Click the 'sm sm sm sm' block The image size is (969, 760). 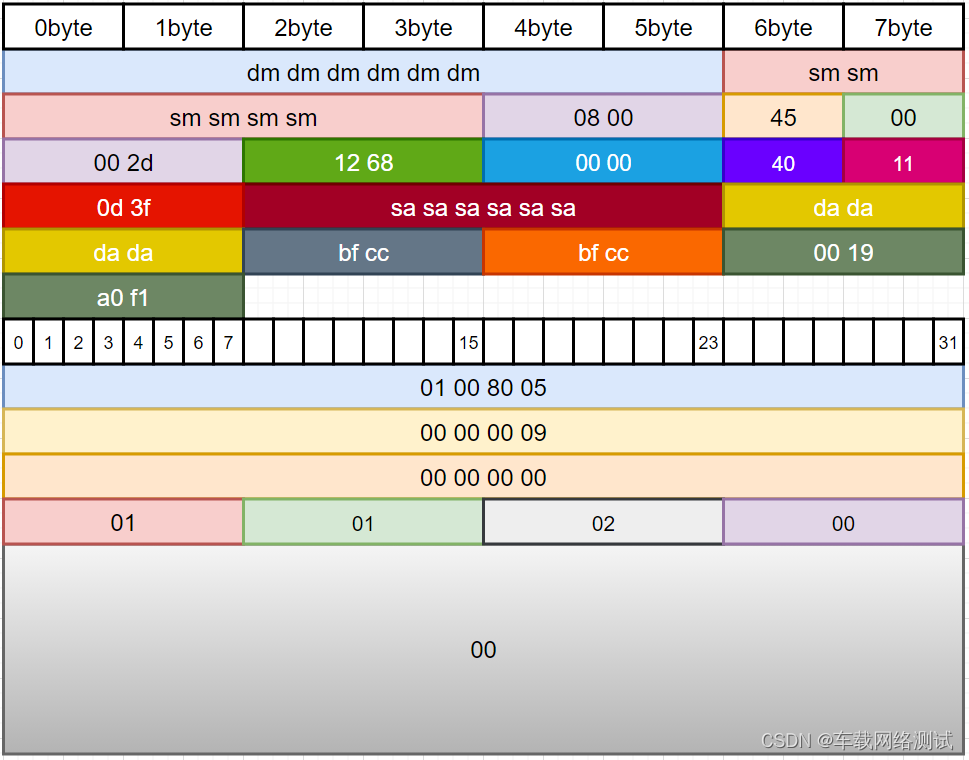tap(243, 117)
